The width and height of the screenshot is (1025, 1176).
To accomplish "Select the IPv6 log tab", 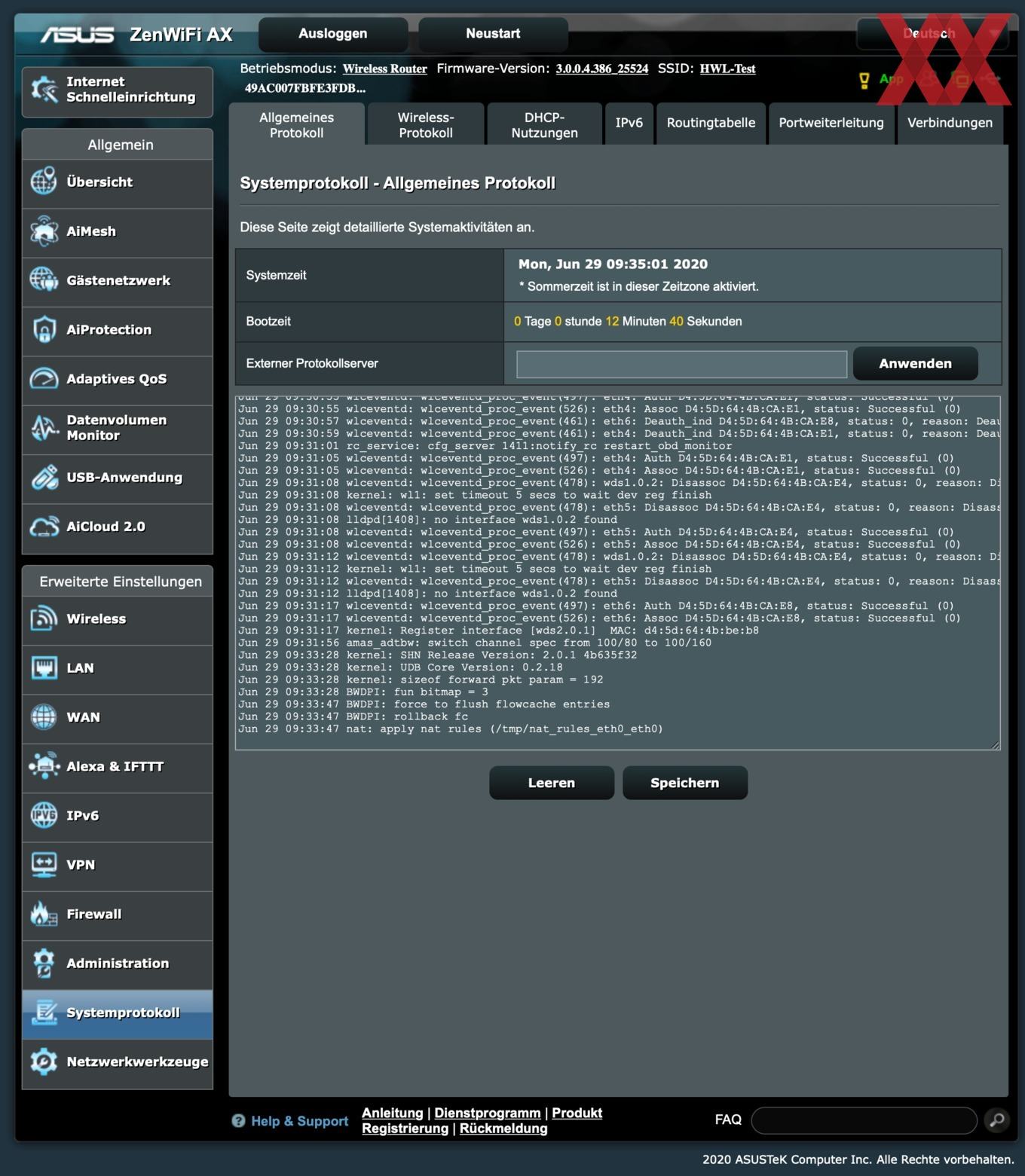I will pyautogui.click(x=629, y=123).
